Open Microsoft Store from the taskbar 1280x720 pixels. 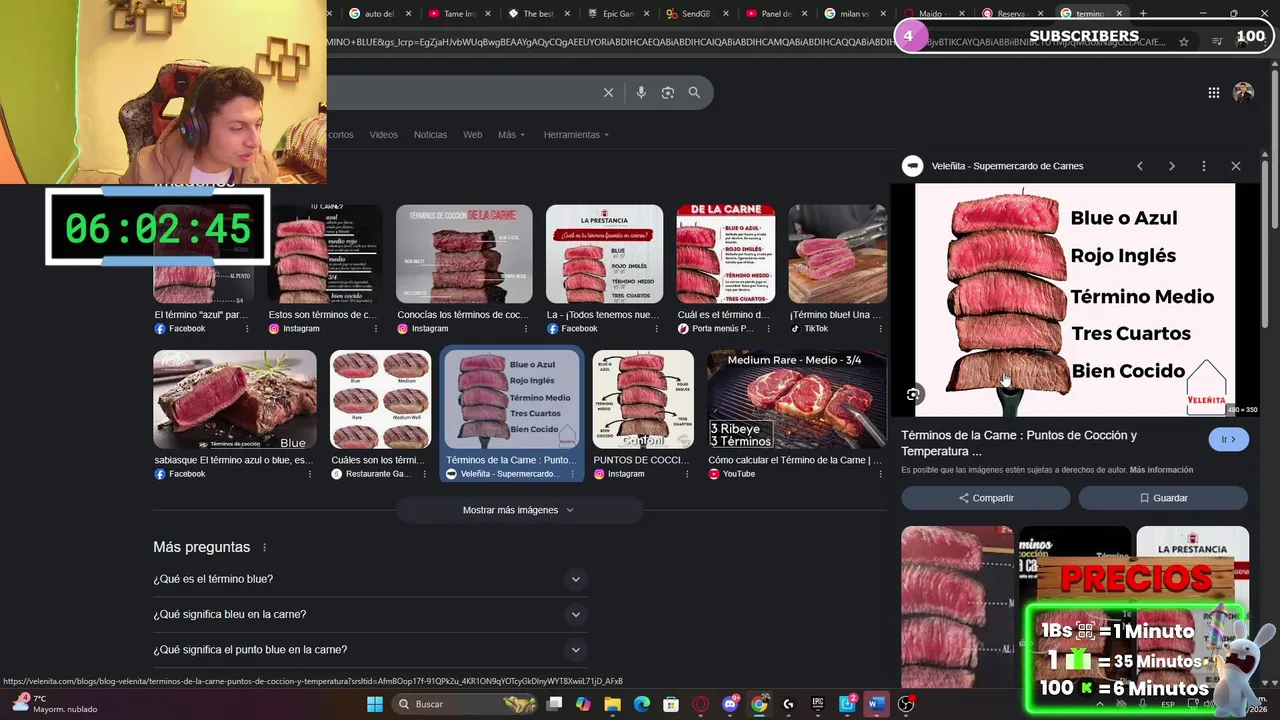(x=671, y=704)
